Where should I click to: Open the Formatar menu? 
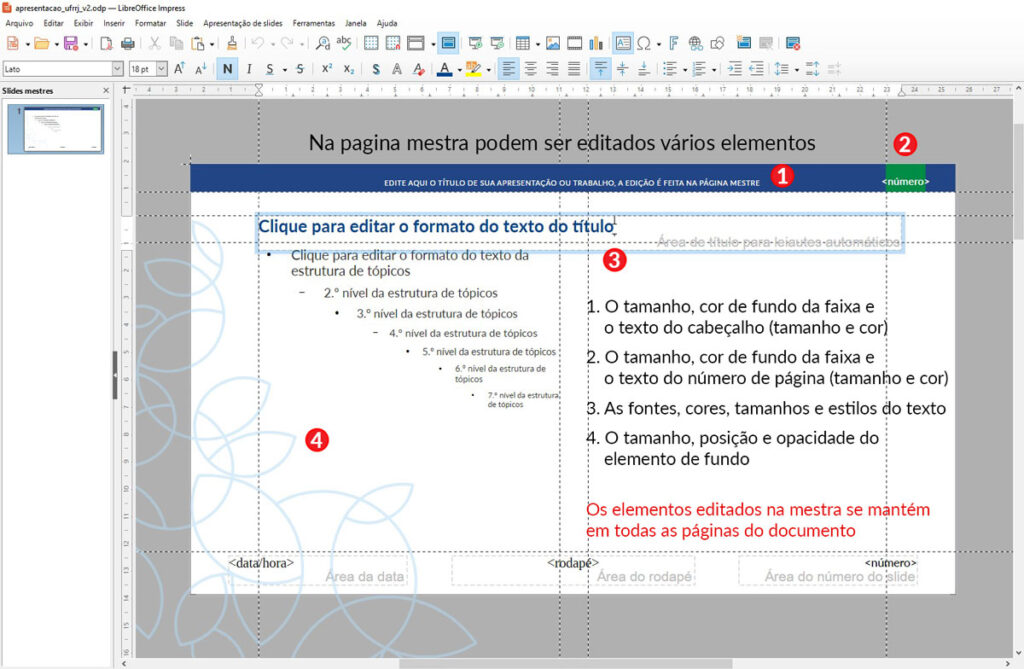(150, 22)
